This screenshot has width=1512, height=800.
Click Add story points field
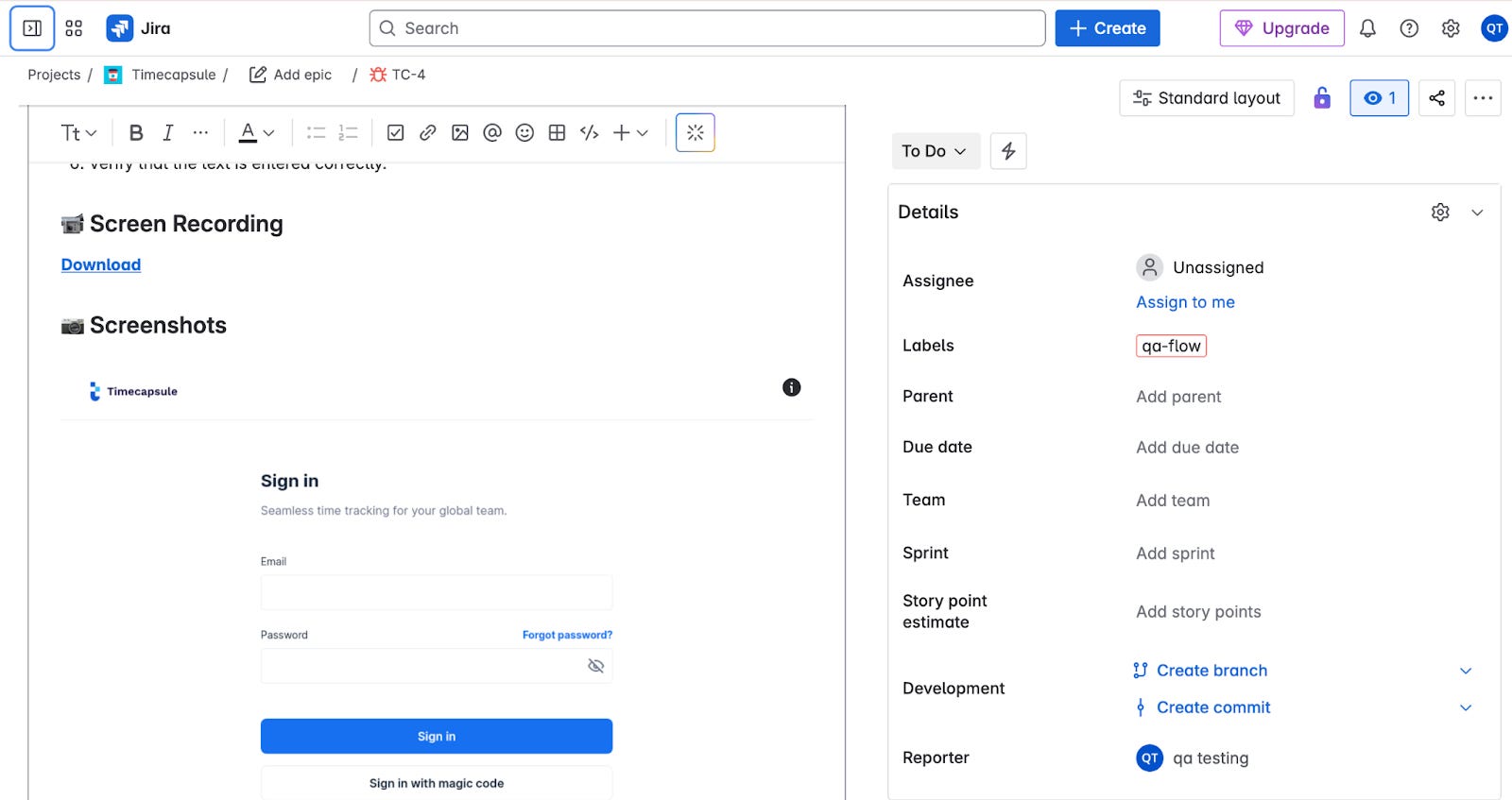tap(1198, 612)
